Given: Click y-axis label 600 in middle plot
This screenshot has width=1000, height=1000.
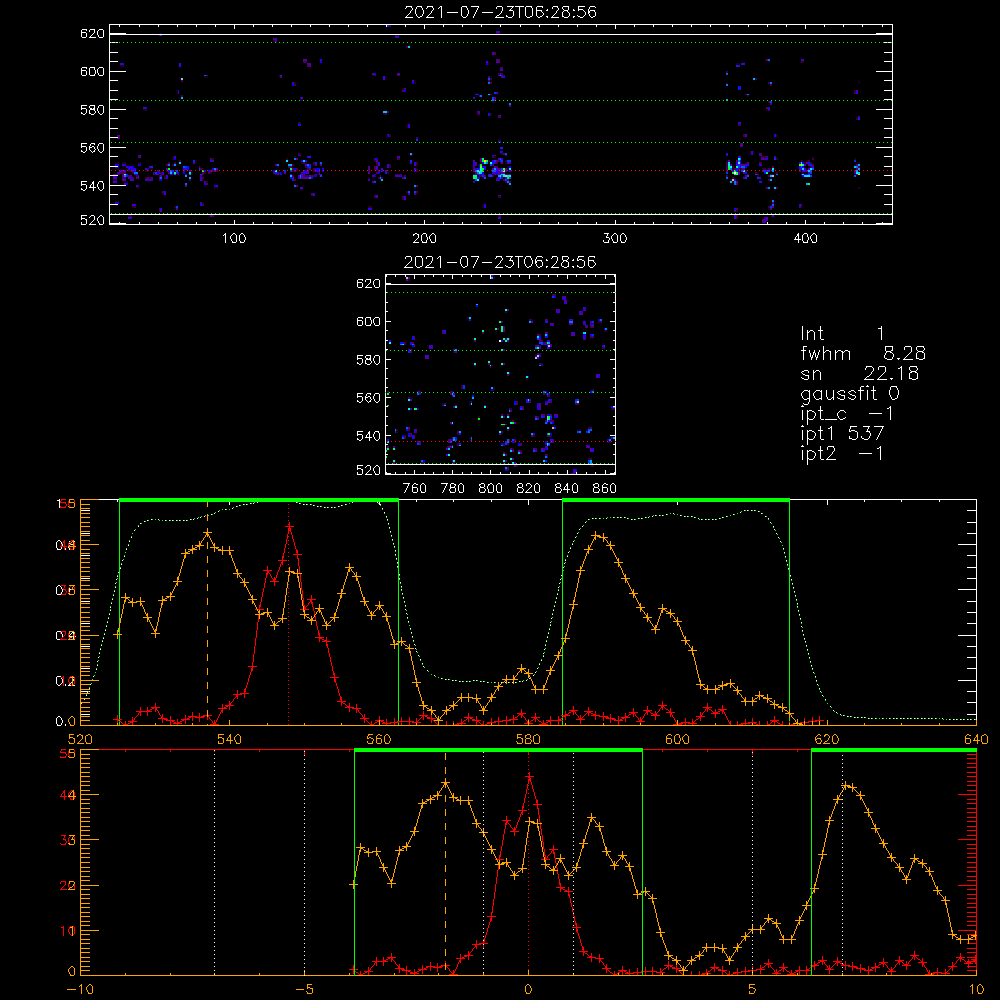Looking at the screenshot, I should coord(369,322).
